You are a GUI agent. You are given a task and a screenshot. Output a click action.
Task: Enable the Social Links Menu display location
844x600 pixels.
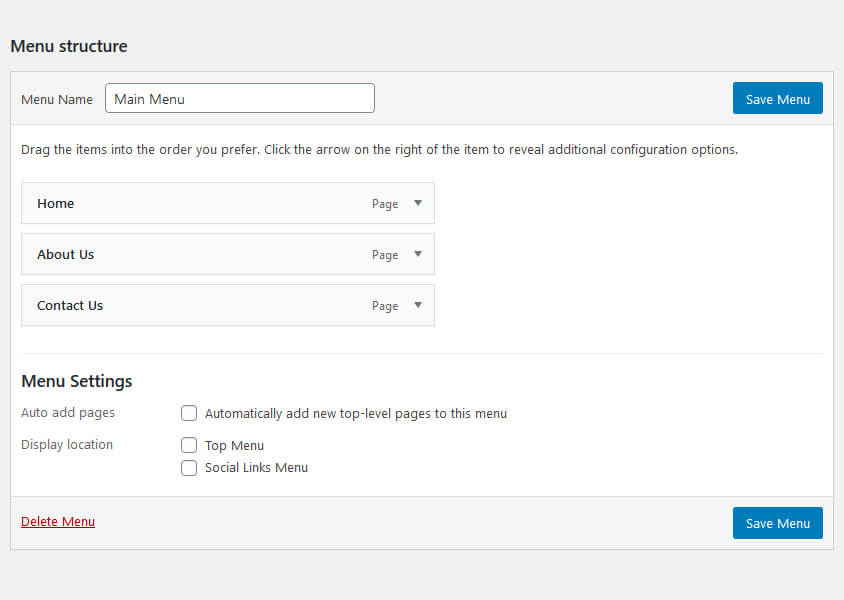click(189, 468)
